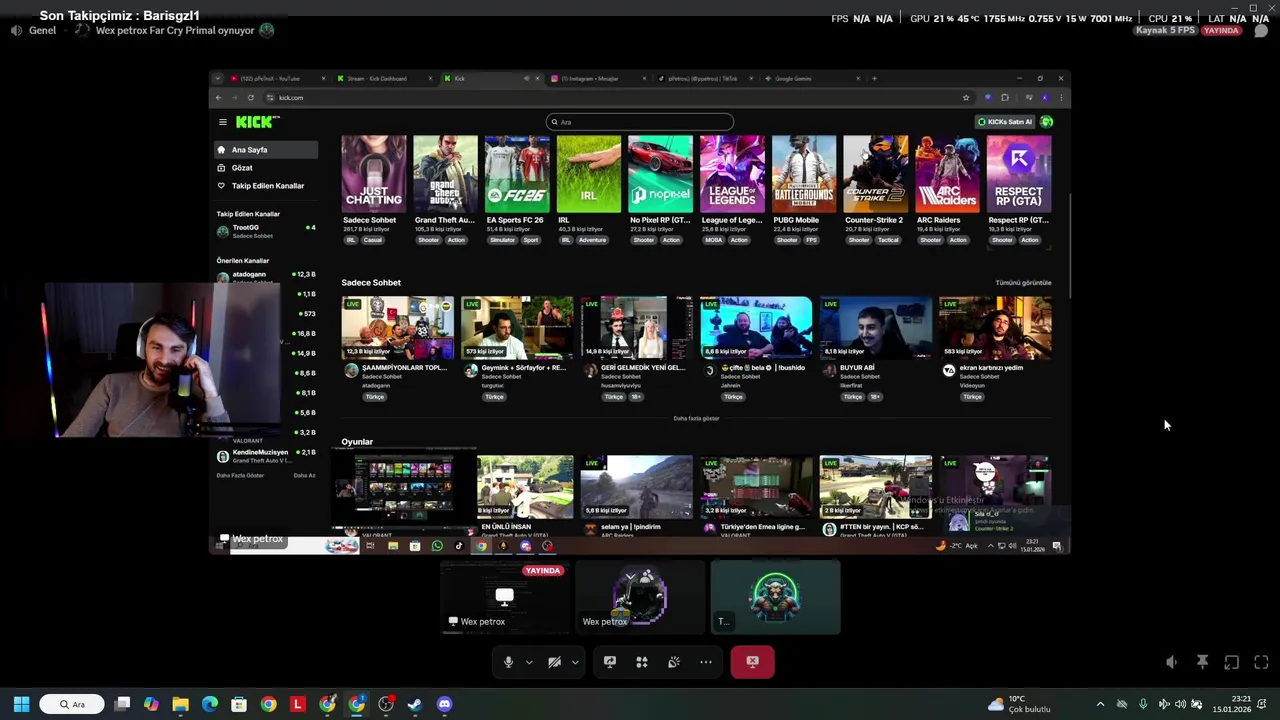Show hidden tray icons chevron

click(x=1100, y=704)
